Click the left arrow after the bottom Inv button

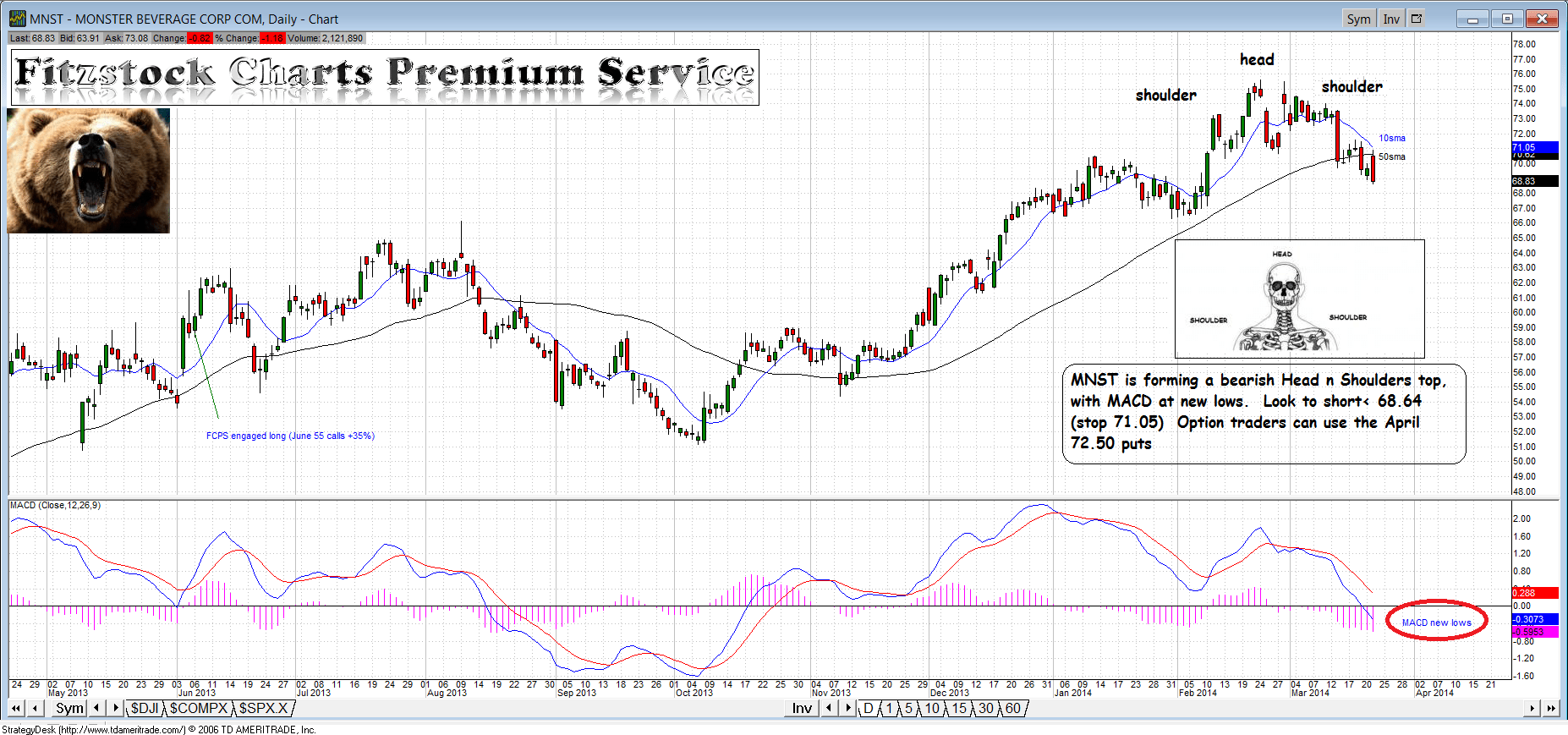(830, 708)
